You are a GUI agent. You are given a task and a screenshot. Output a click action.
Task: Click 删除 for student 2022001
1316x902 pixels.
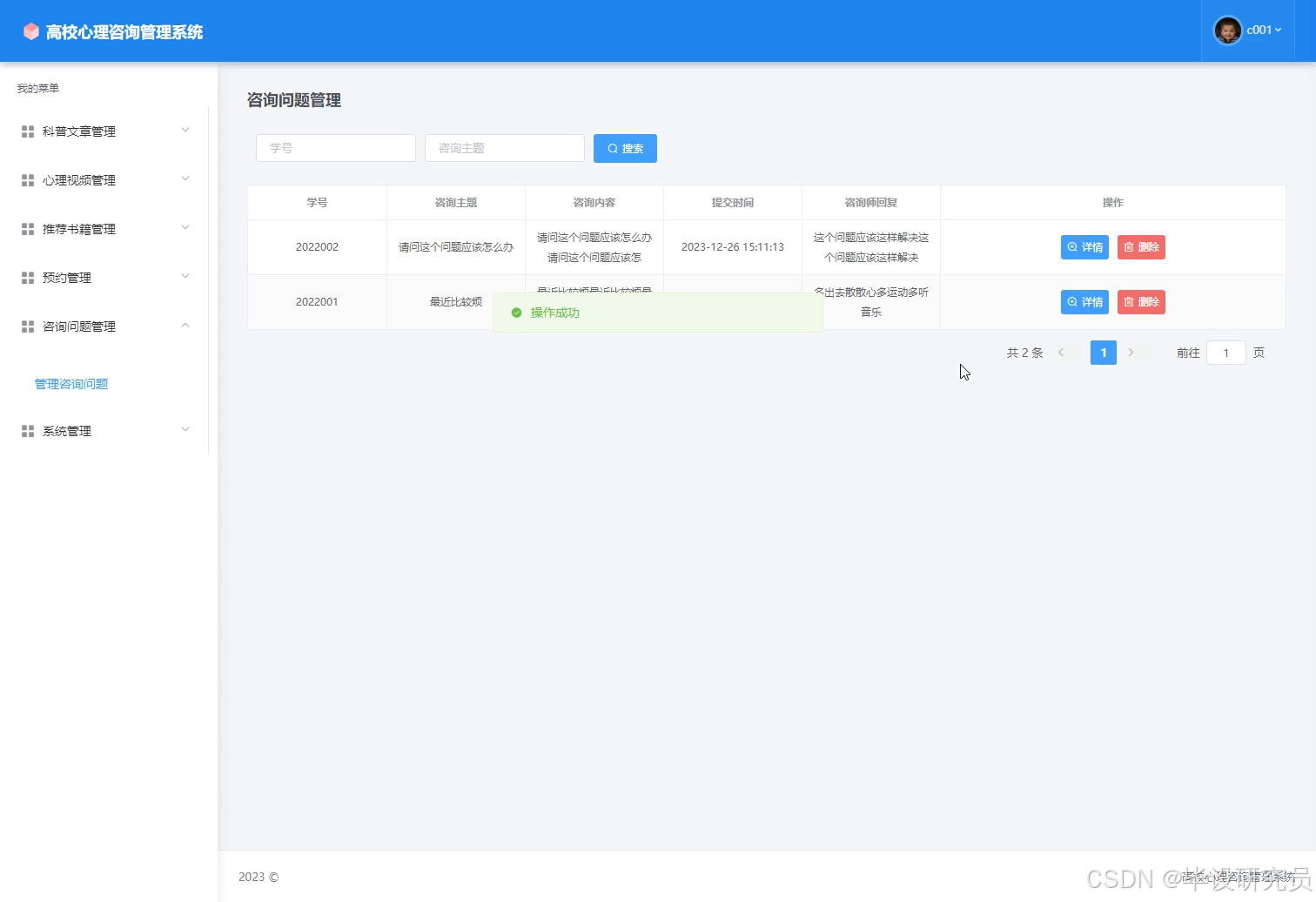[1141, 302]
